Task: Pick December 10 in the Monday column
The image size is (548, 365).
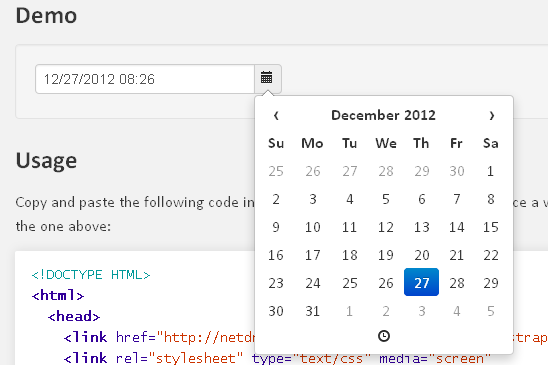Action: click(x=312, y=227)
